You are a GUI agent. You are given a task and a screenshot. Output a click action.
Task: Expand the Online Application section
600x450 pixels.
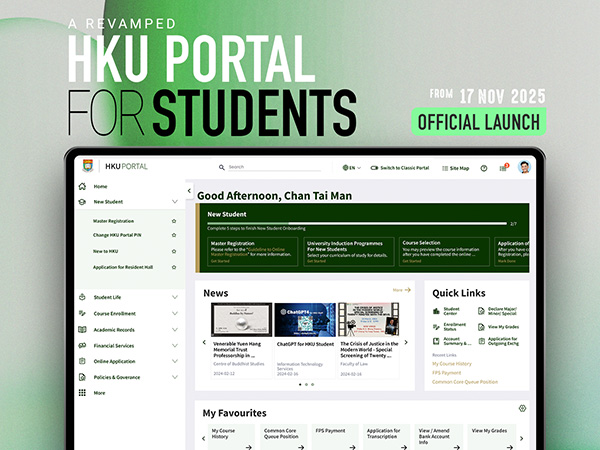coord(175,361)
